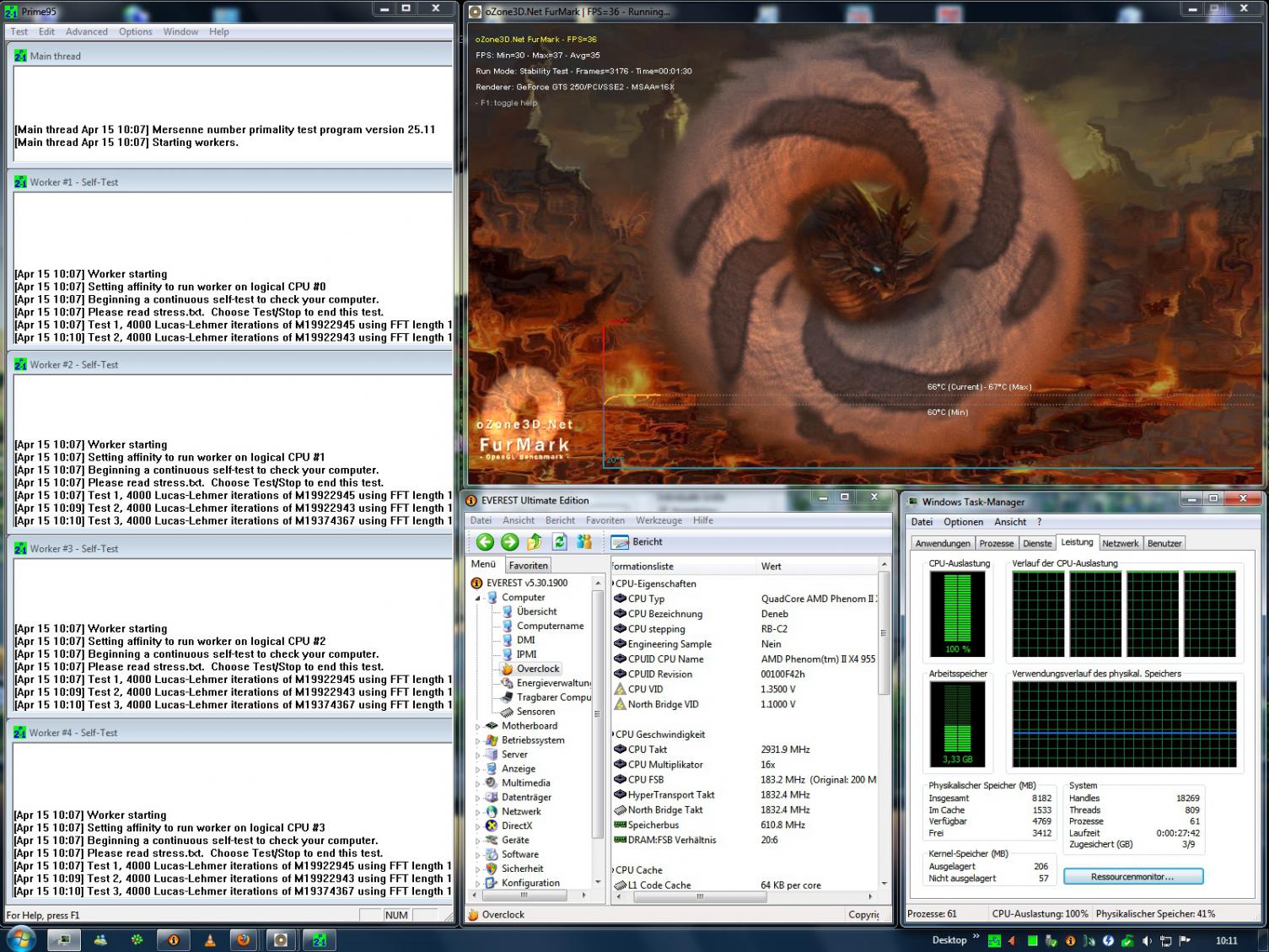Click the Sicherheit shield icon in tree
This screenshot has width=1269, height=952.
(x=492, y=869)
